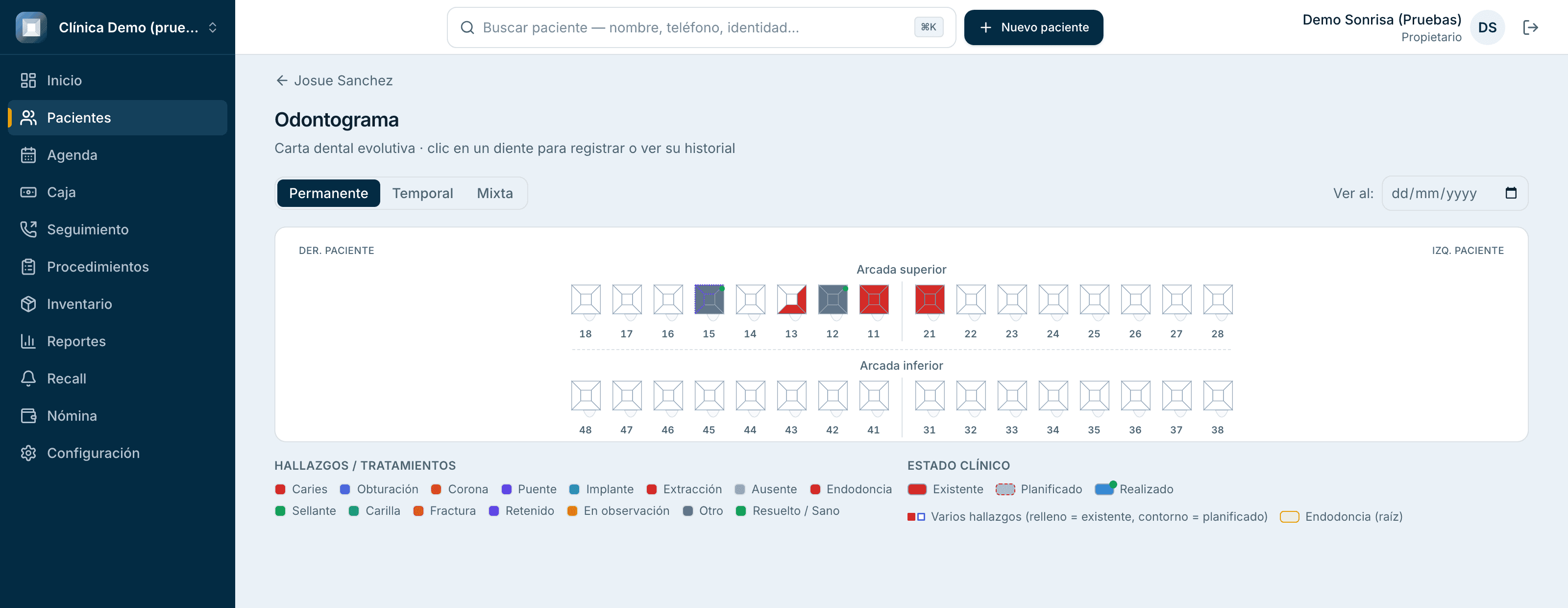Viewport: 1568px width, 608px height.
Task: Select tooth 46 diagram
Action: [x=668, y=396]
